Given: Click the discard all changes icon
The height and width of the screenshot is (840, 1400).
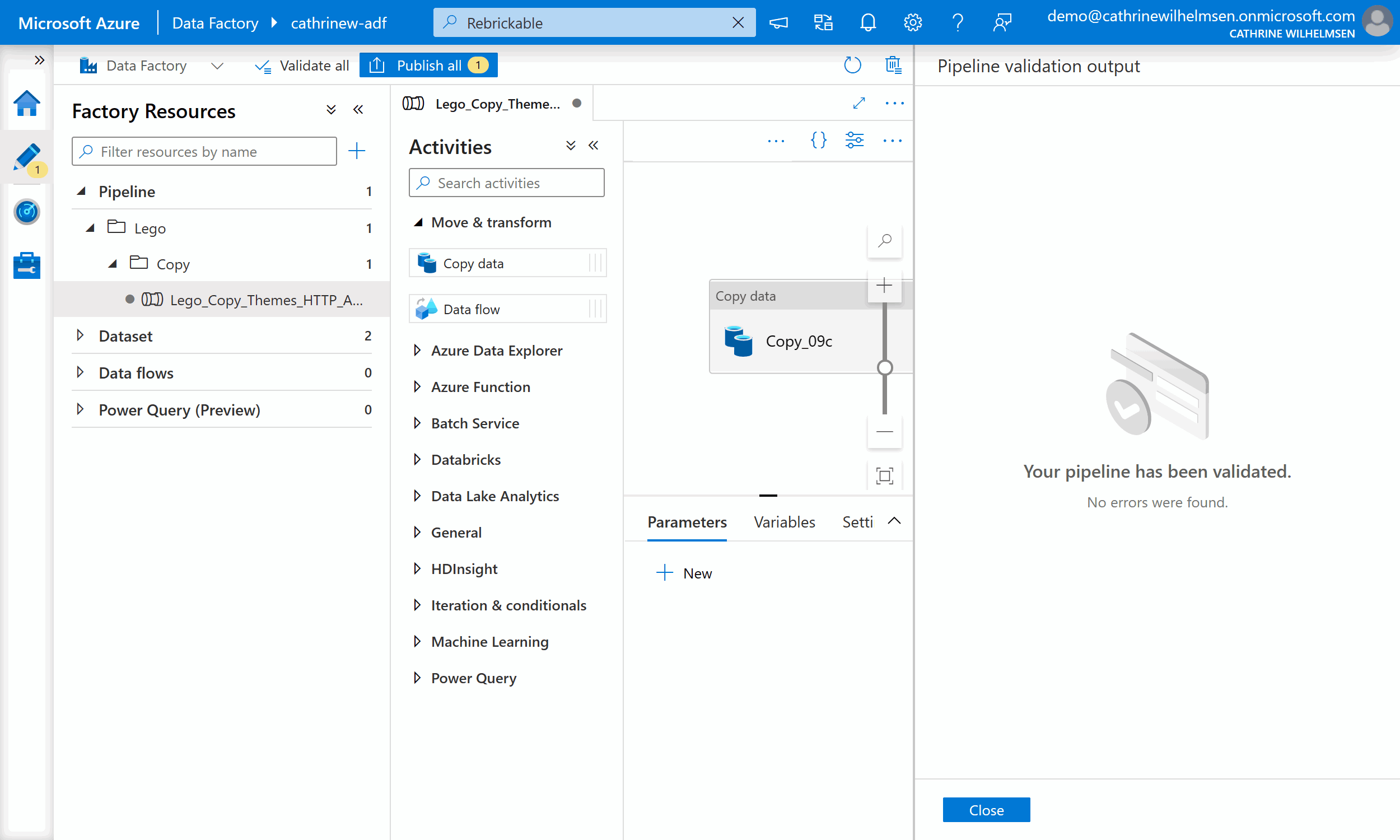Looking at the screenshot, I should (x=893, y=66).
